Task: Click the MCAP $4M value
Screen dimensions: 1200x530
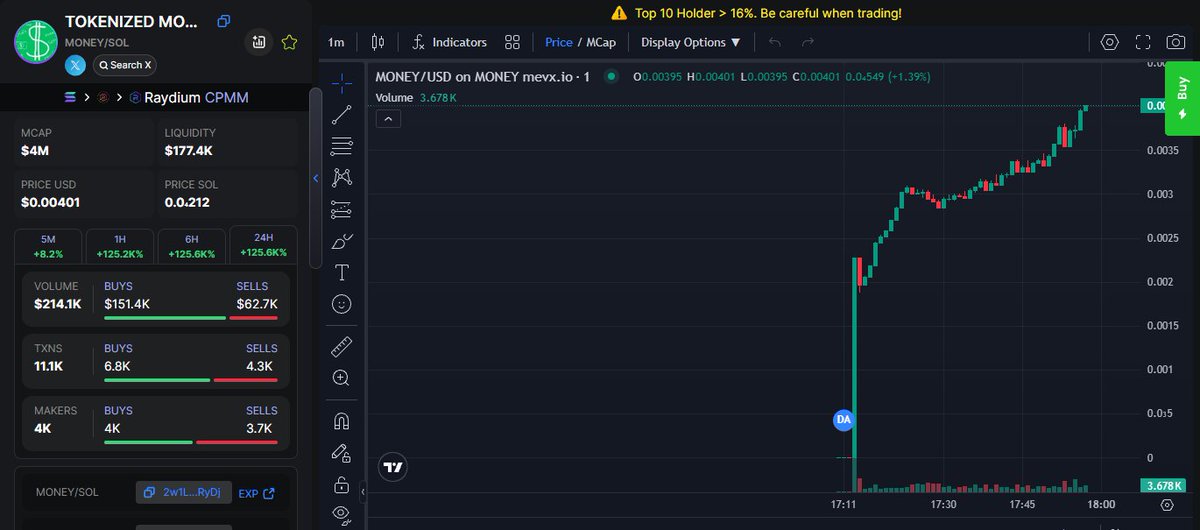Action: point(33,151)
